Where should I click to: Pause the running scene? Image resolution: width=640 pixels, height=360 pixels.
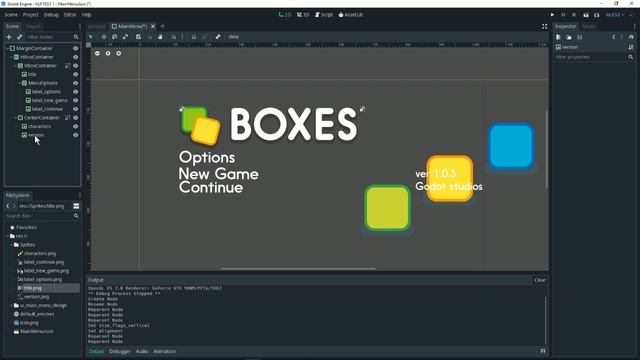tap(563, 15)
